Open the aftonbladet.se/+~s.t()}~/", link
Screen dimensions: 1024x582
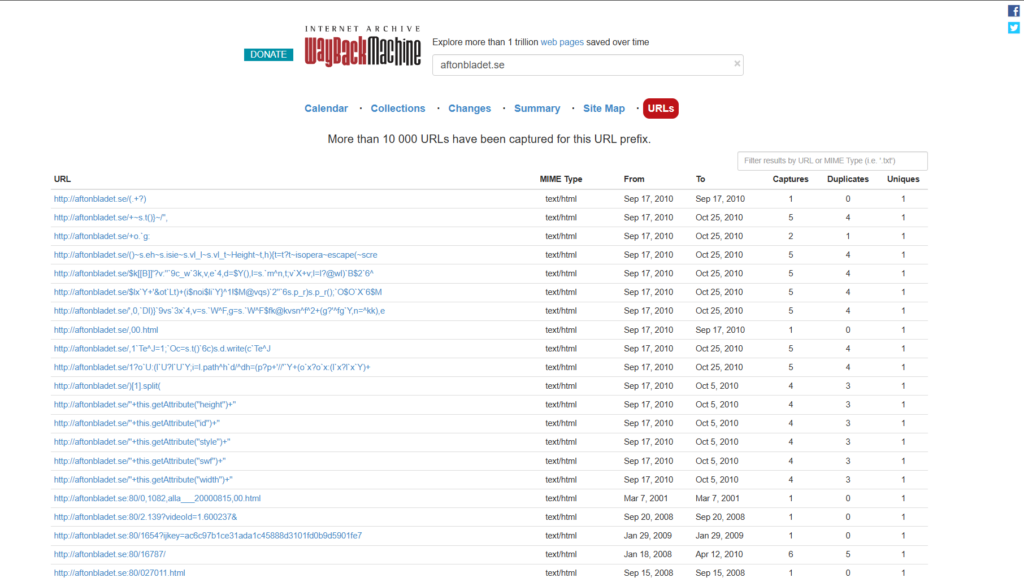[110, 218]
